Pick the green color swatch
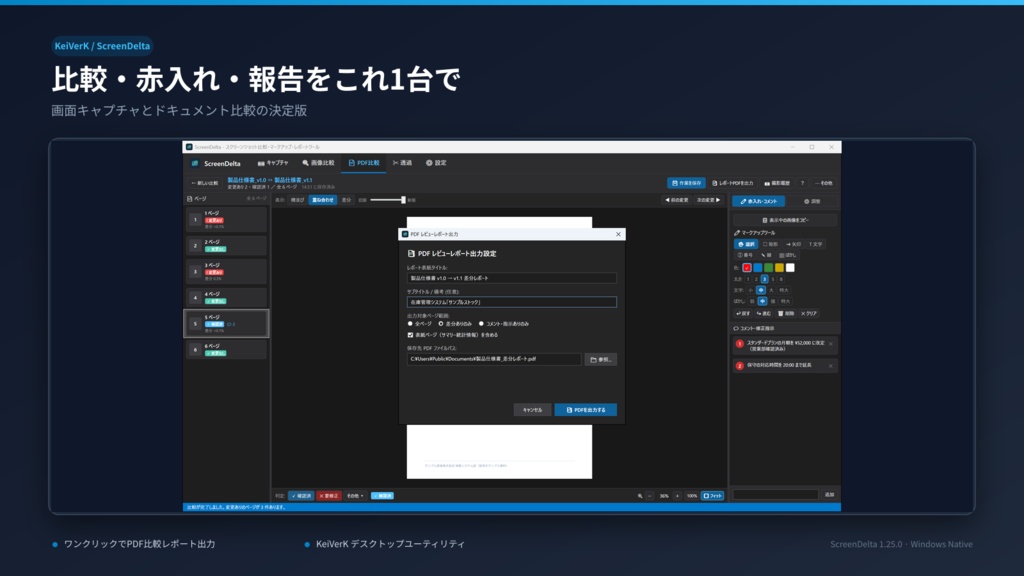The width and height of the screenshot is (1024, 576). [769, 268]
